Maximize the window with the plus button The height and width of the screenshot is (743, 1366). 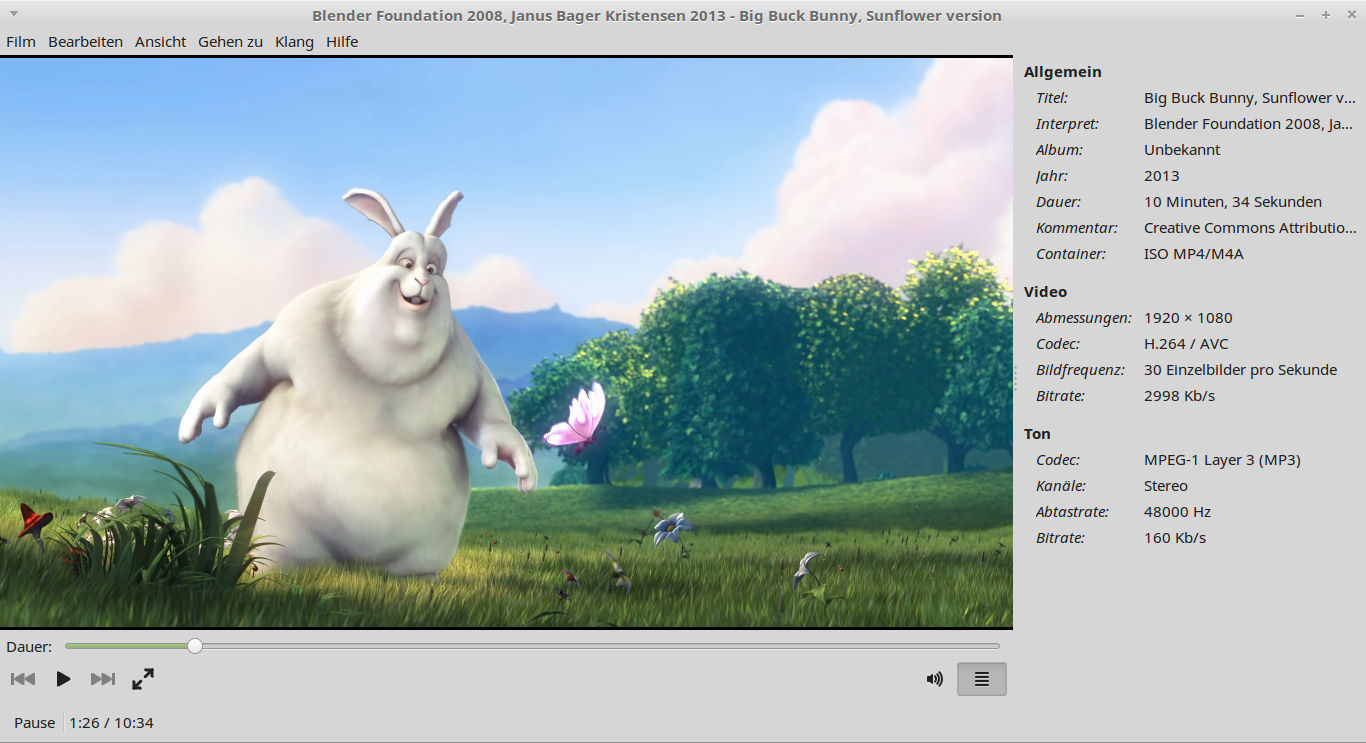pyautogui.click(x=1326, y=15)
